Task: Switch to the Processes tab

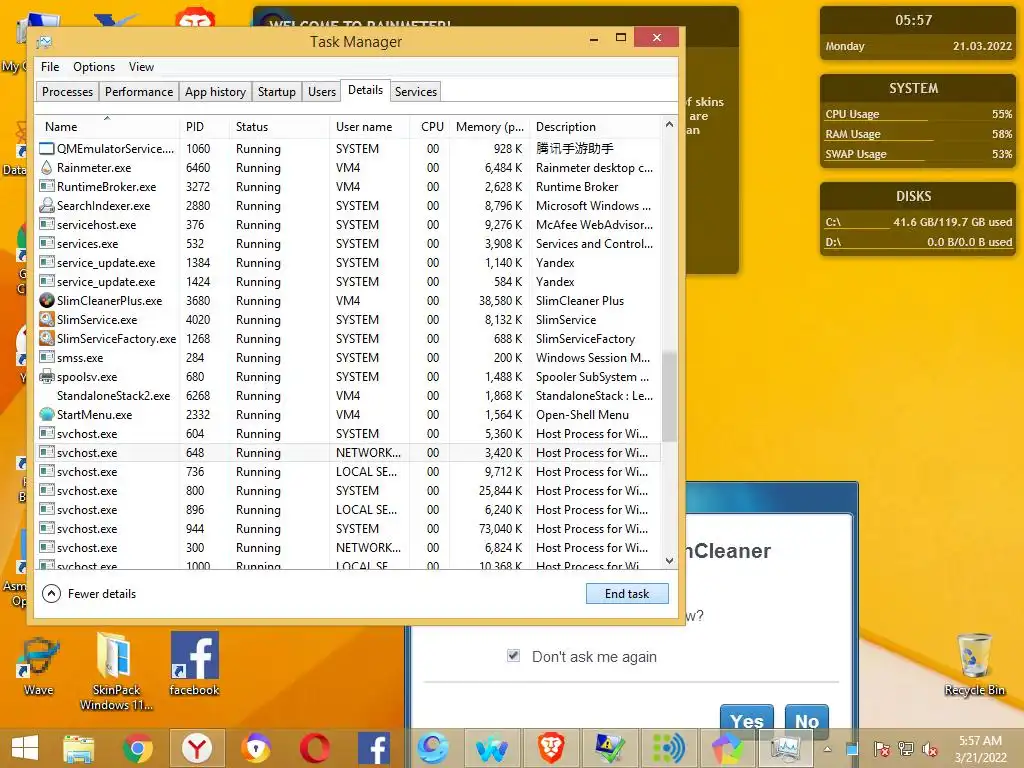Action: pos(67,91)
